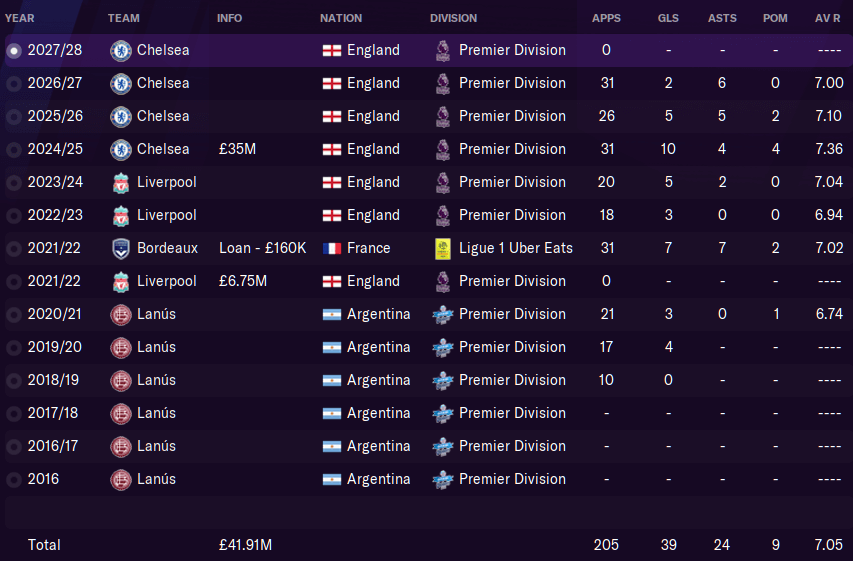Click the Chelsea club badge in the 2027/28 row

(x=121, y=51)
